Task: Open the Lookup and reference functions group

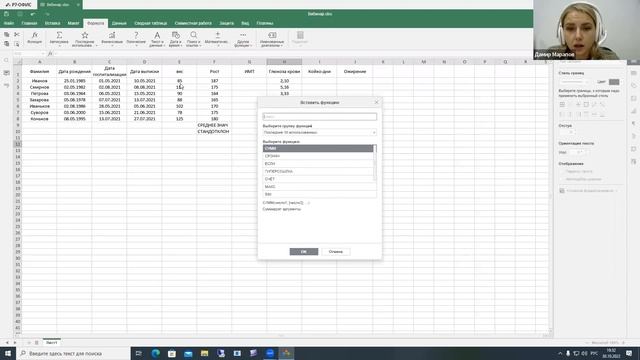Action: point(193,39)
